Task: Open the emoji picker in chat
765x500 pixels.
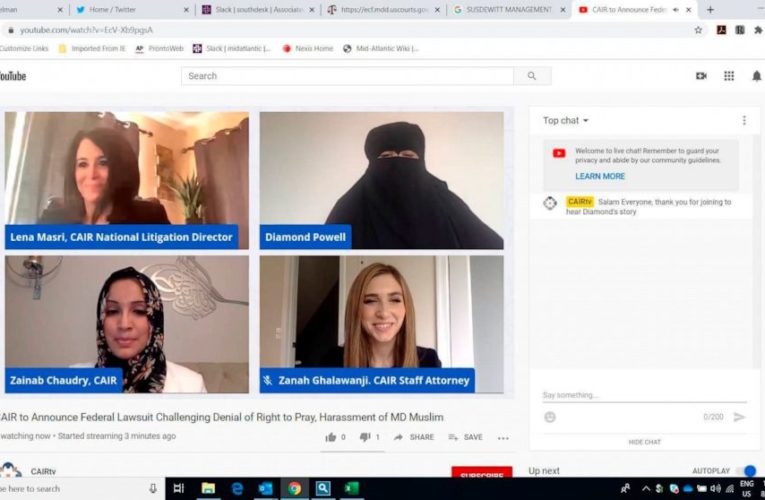Action: (x=549, y=417)
